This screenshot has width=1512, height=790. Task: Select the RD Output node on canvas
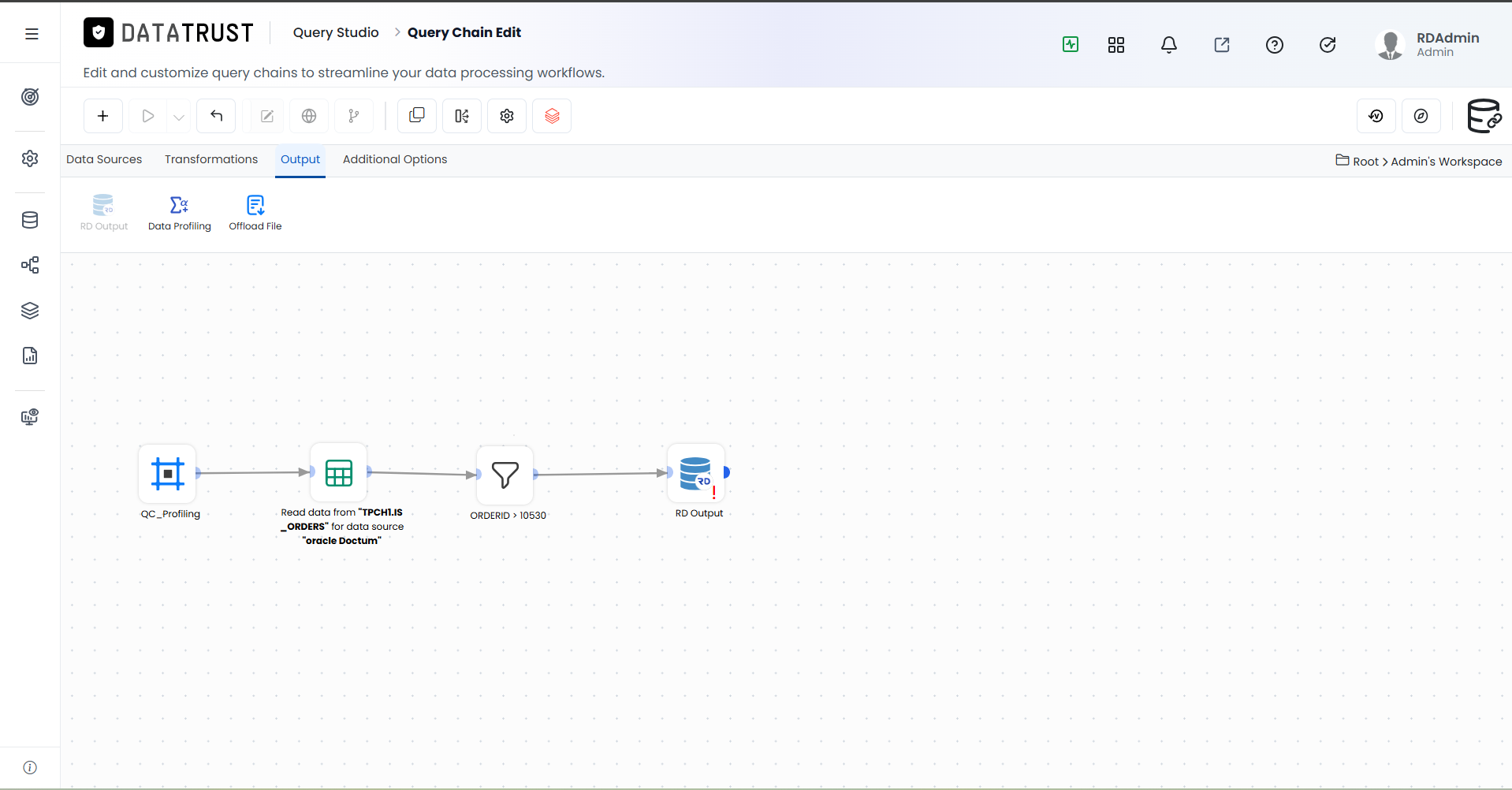click(696, 473)
